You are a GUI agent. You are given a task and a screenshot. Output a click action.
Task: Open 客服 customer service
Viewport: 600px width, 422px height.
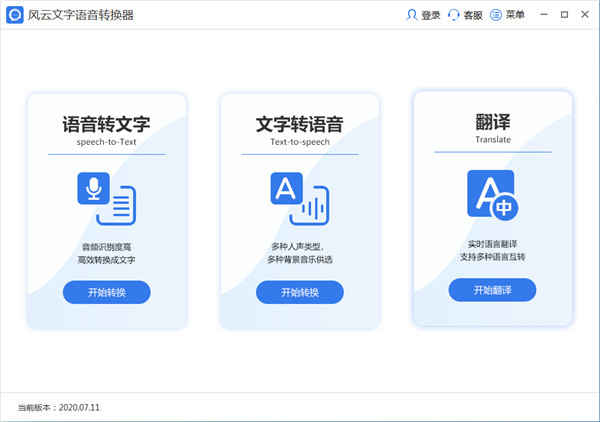coord(473,15)
